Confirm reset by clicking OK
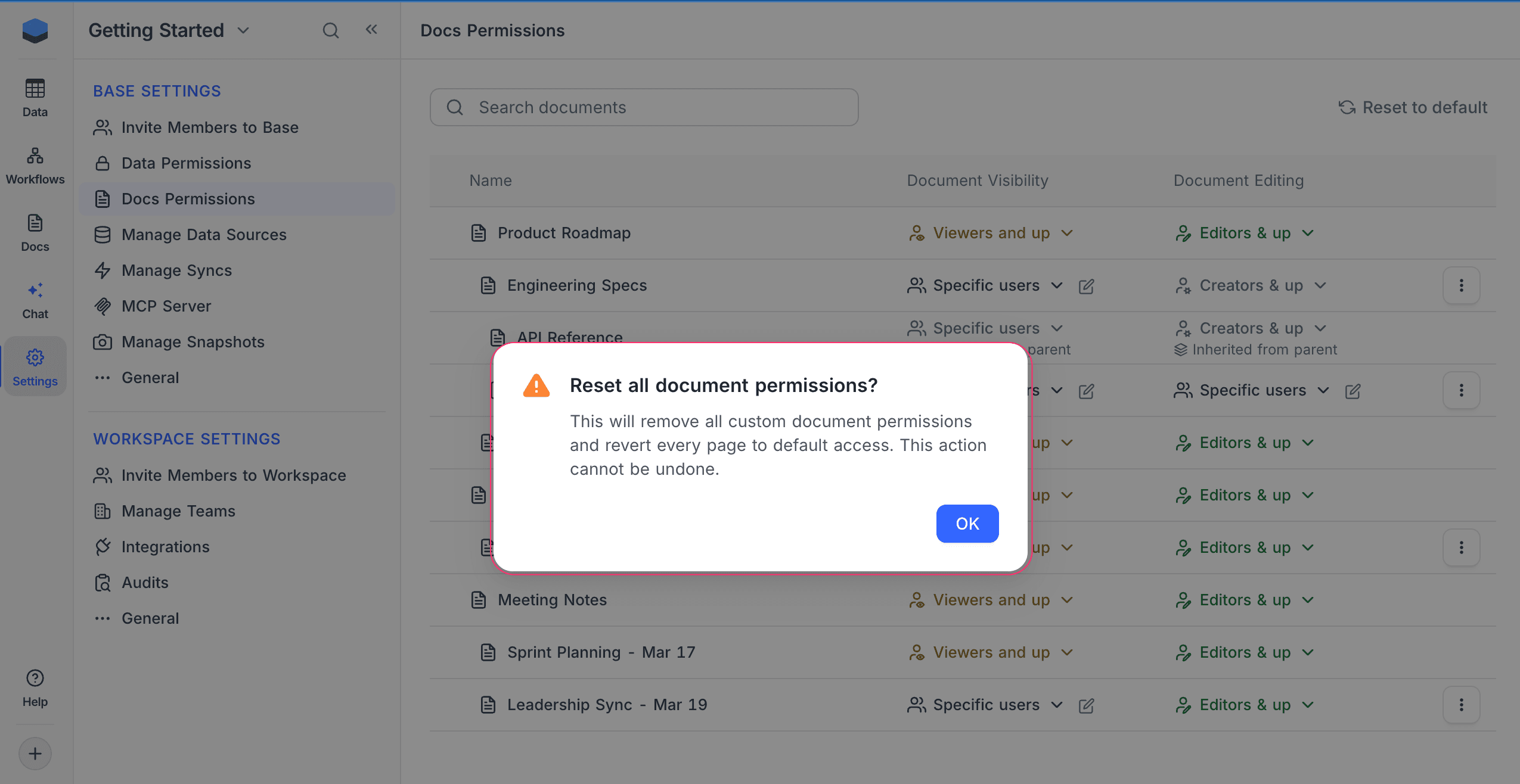Viewport: 1520px width, 784px height. coord(967,524)
